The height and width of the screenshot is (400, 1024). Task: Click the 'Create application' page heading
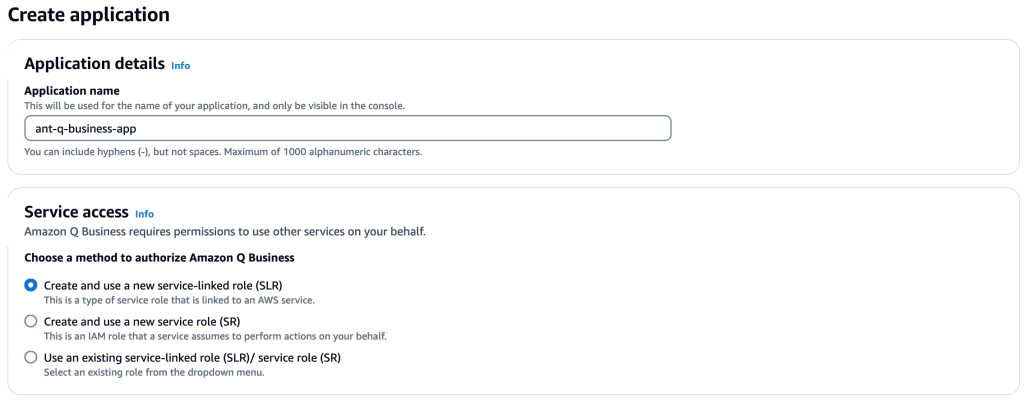coord(89,15)
